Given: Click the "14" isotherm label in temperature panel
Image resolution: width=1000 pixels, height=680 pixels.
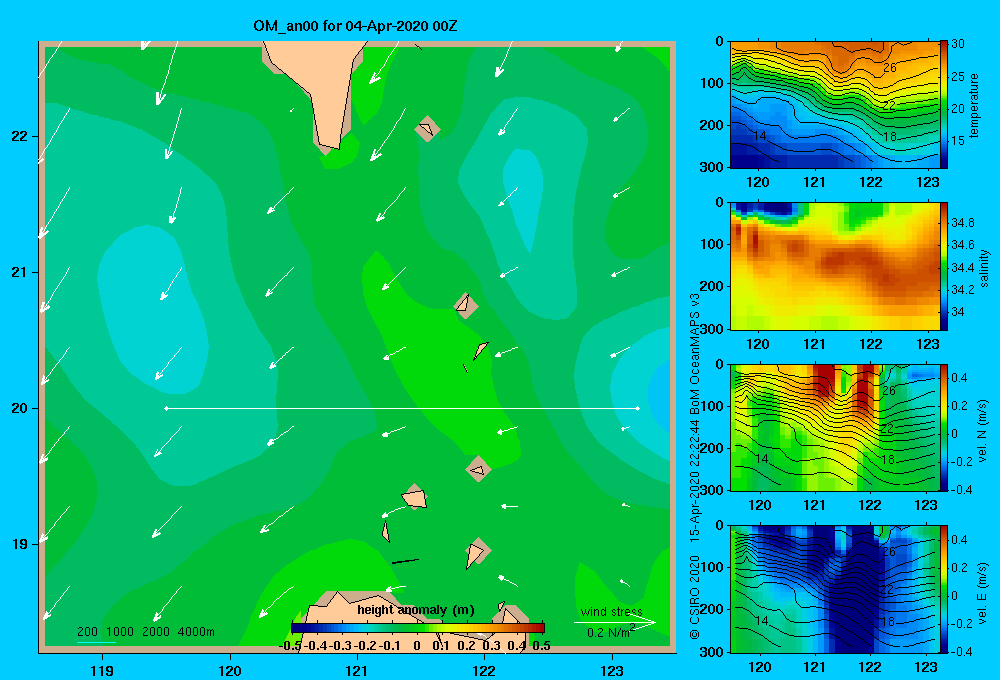Looking at the screenshot, I should click(x=759, y=136).
